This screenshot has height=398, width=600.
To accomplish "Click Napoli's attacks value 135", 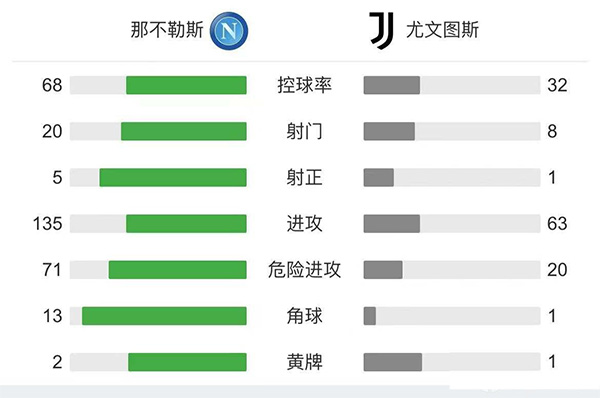I will tap(47, 223).
